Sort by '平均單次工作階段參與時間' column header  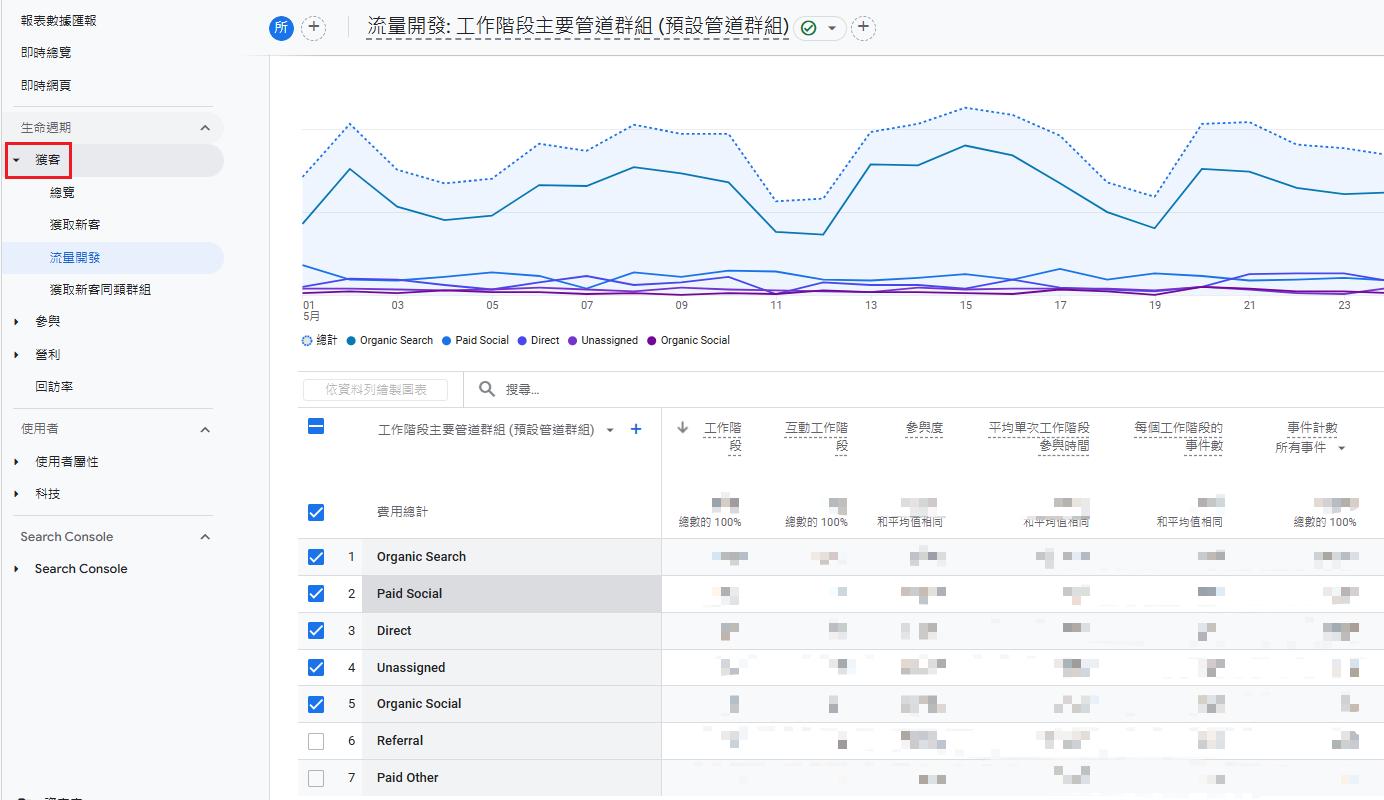(x=1039, y=436)
